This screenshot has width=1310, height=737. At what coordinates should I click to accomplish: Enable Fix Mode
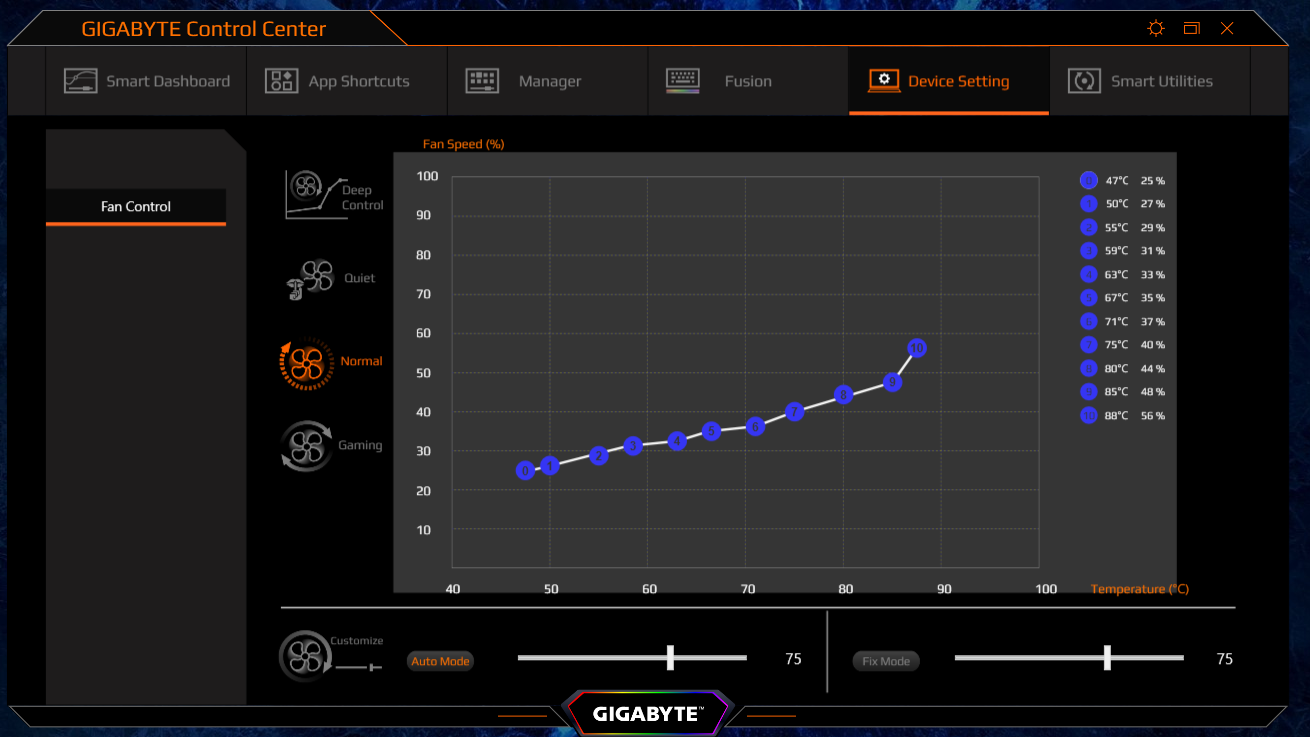886,661
